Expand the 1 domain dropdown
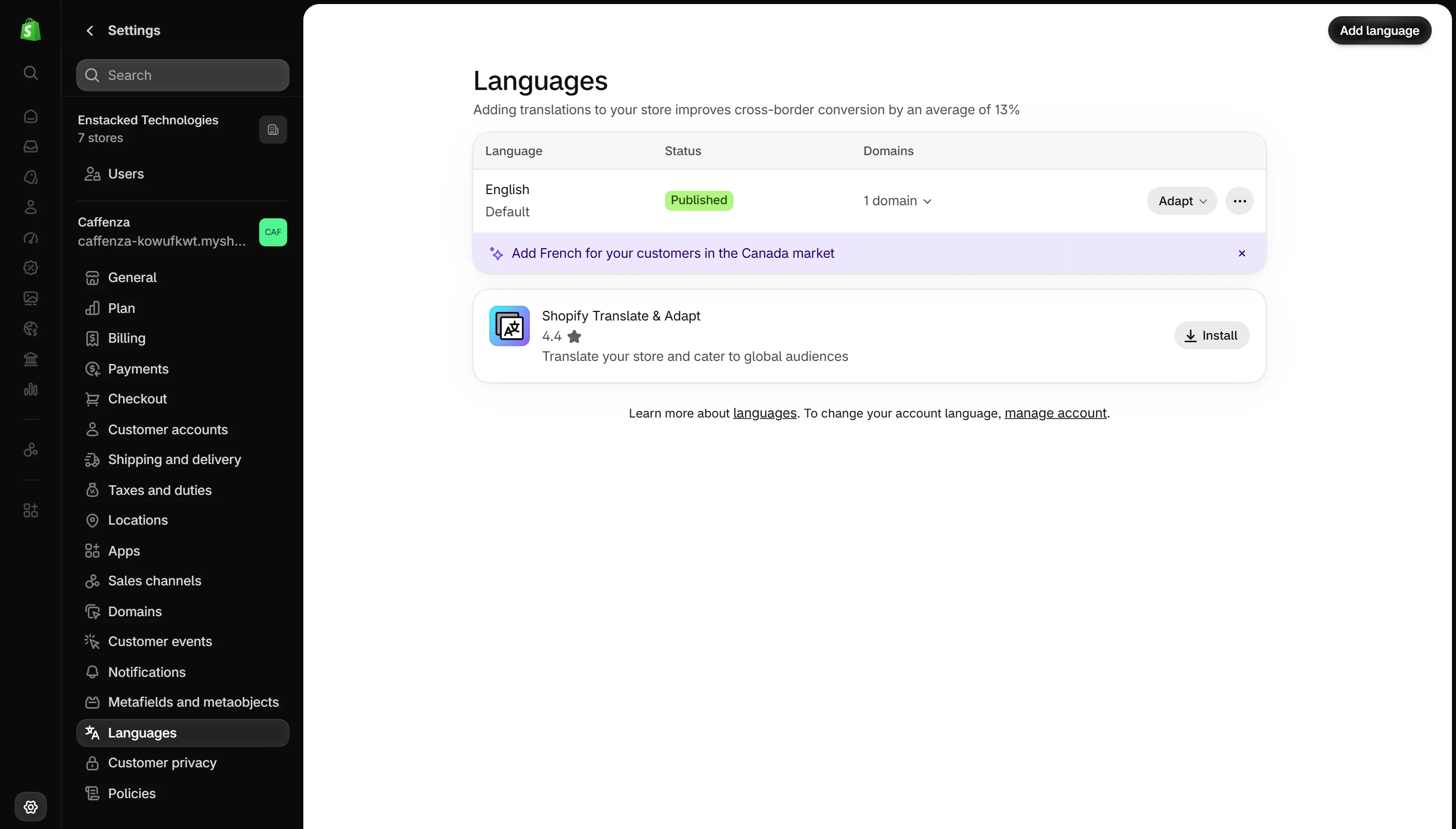 (x=897, y=201)
